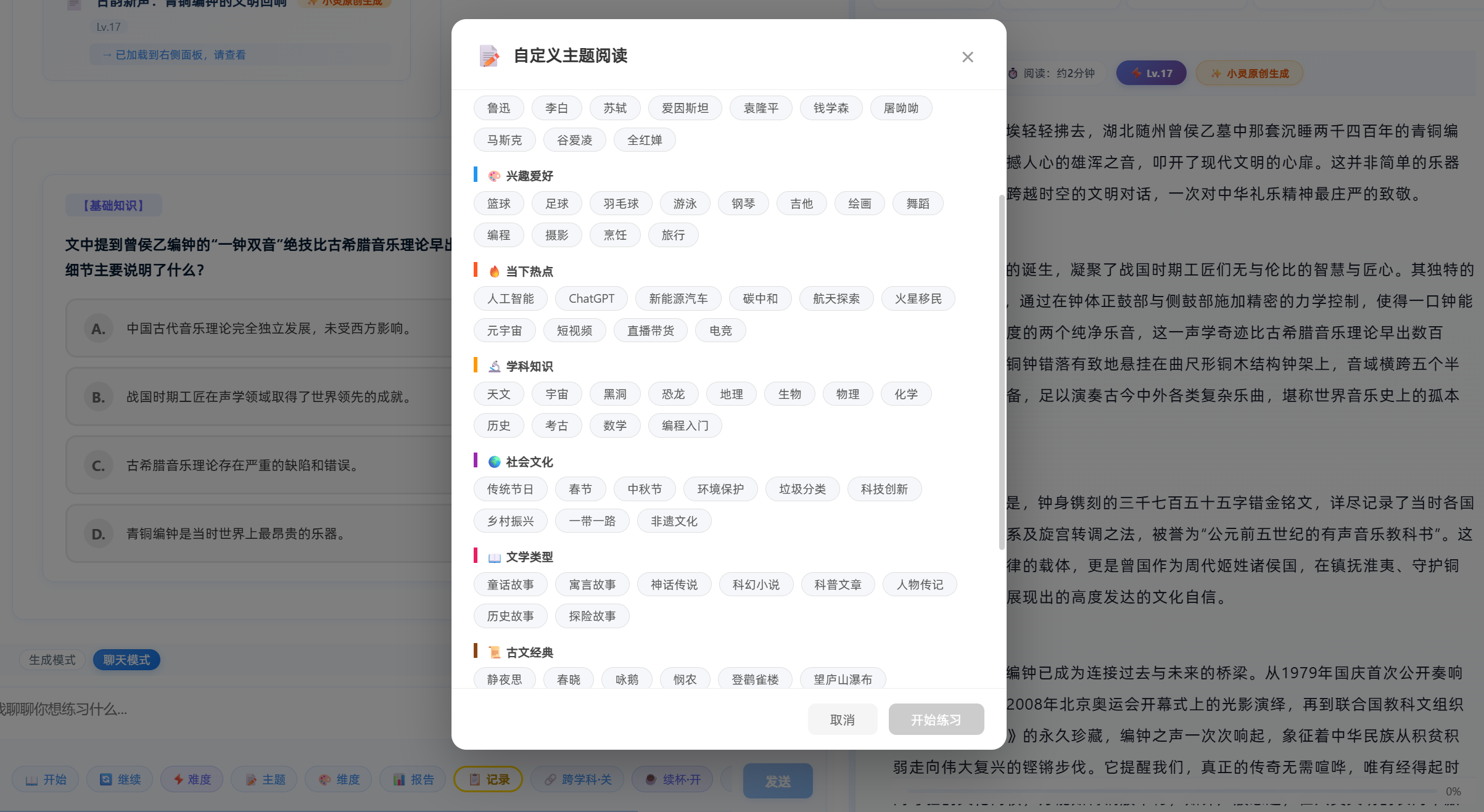Choose answer option A
1484x812 pixels.
click(x=259, y=329)
